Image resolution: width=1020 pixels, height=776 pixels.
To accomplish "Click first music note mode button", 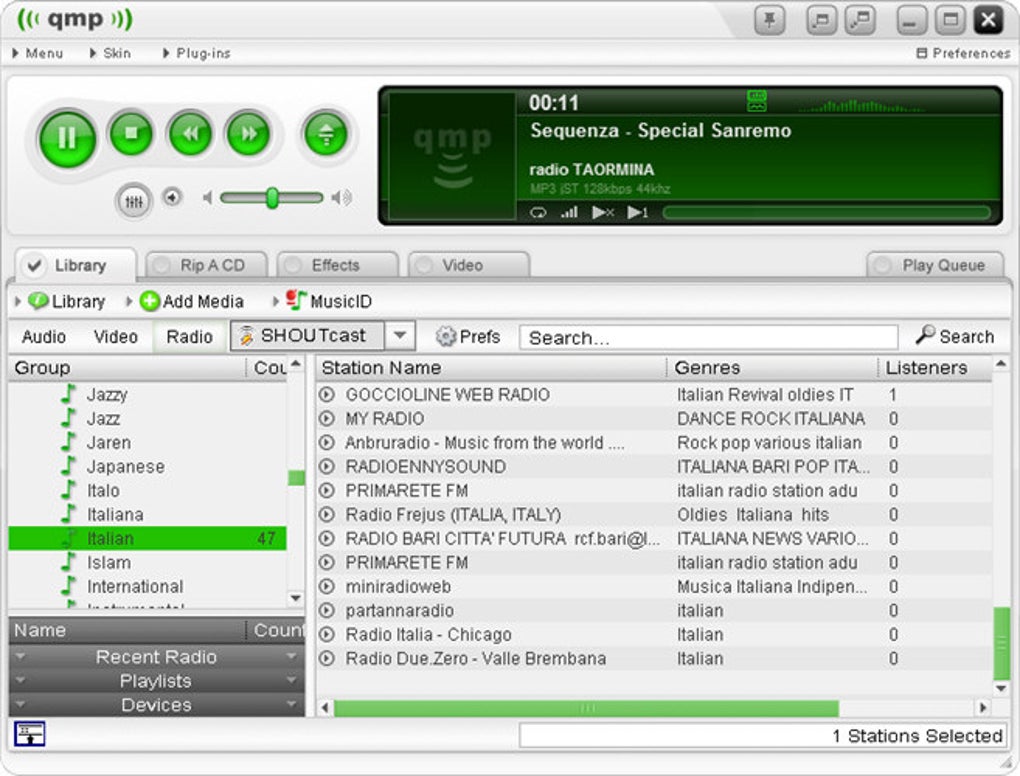I will point(822,20).
